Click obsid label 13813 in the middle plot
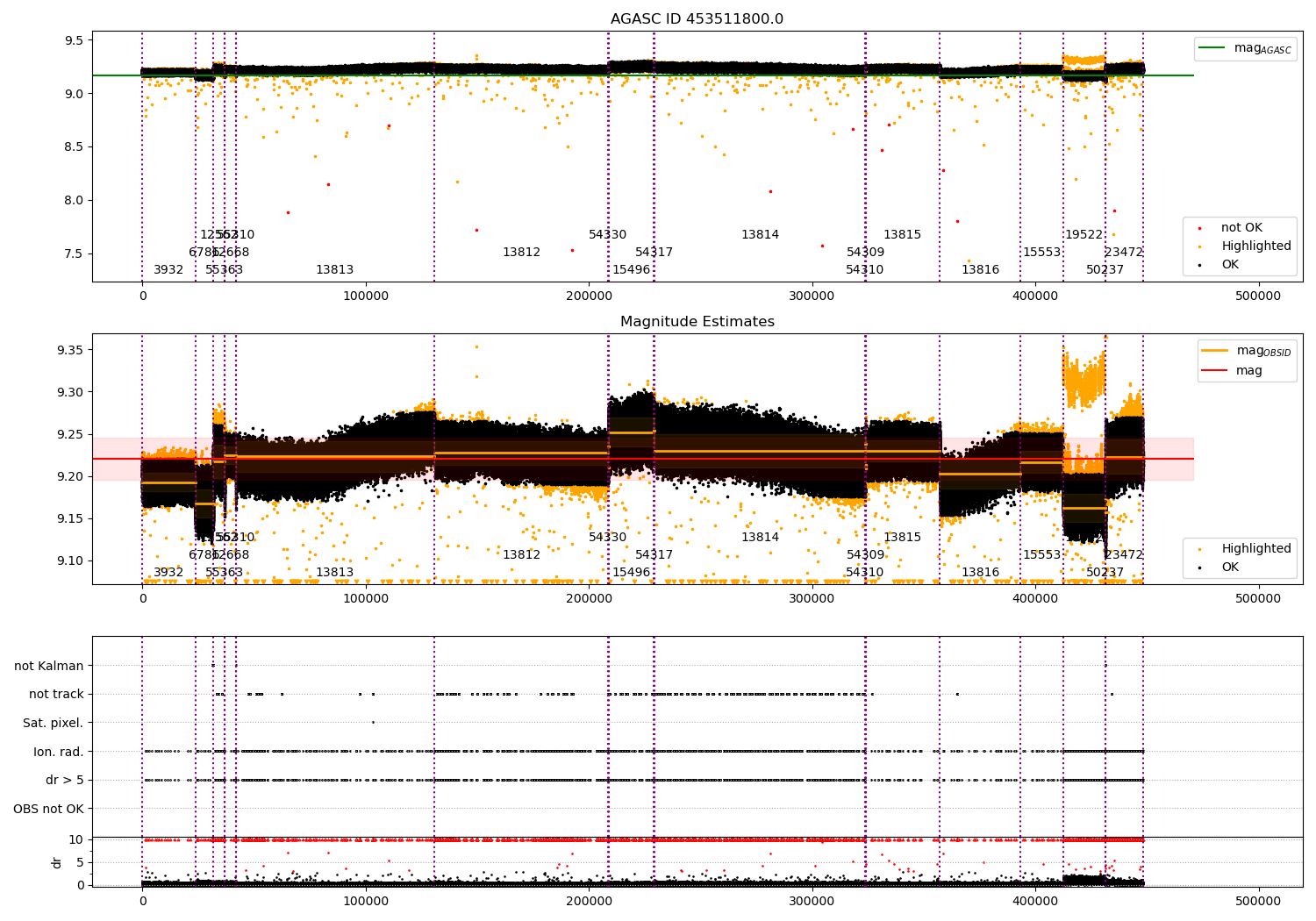The image size is (1316, 921). coord(334,573)
